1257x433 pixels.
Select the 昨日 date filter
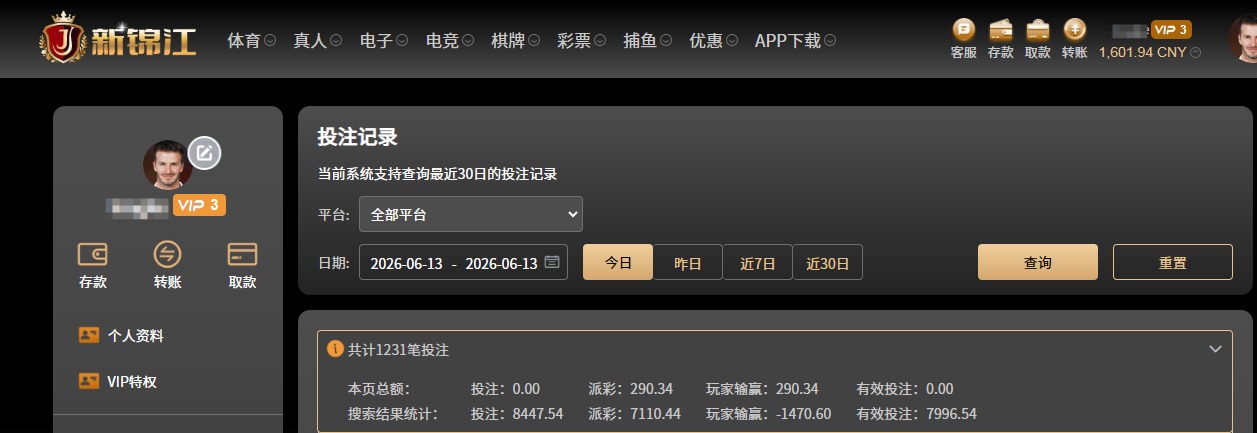point(688,263)
